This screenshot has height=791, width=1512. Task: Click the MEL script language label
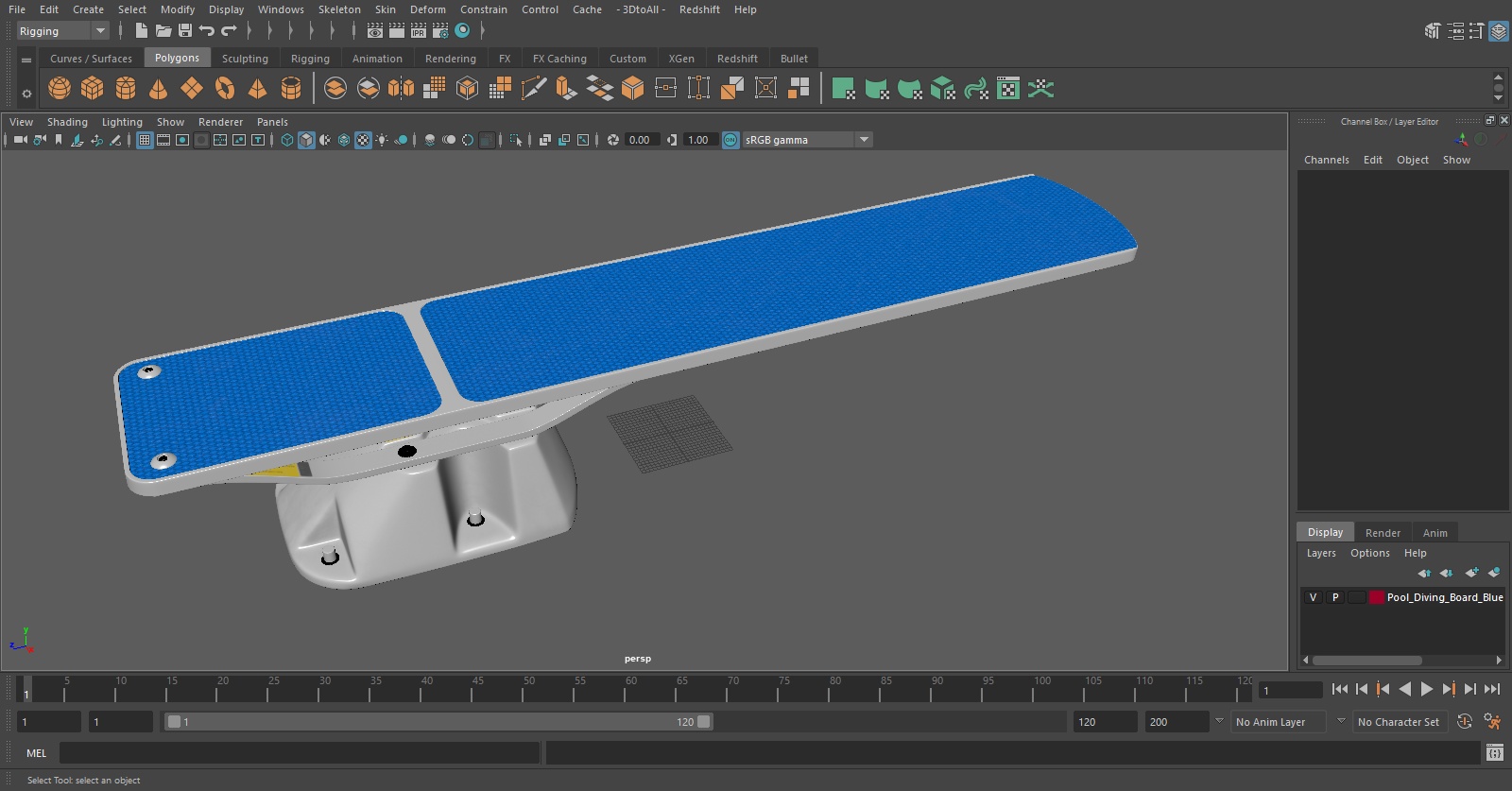(36, 753)
